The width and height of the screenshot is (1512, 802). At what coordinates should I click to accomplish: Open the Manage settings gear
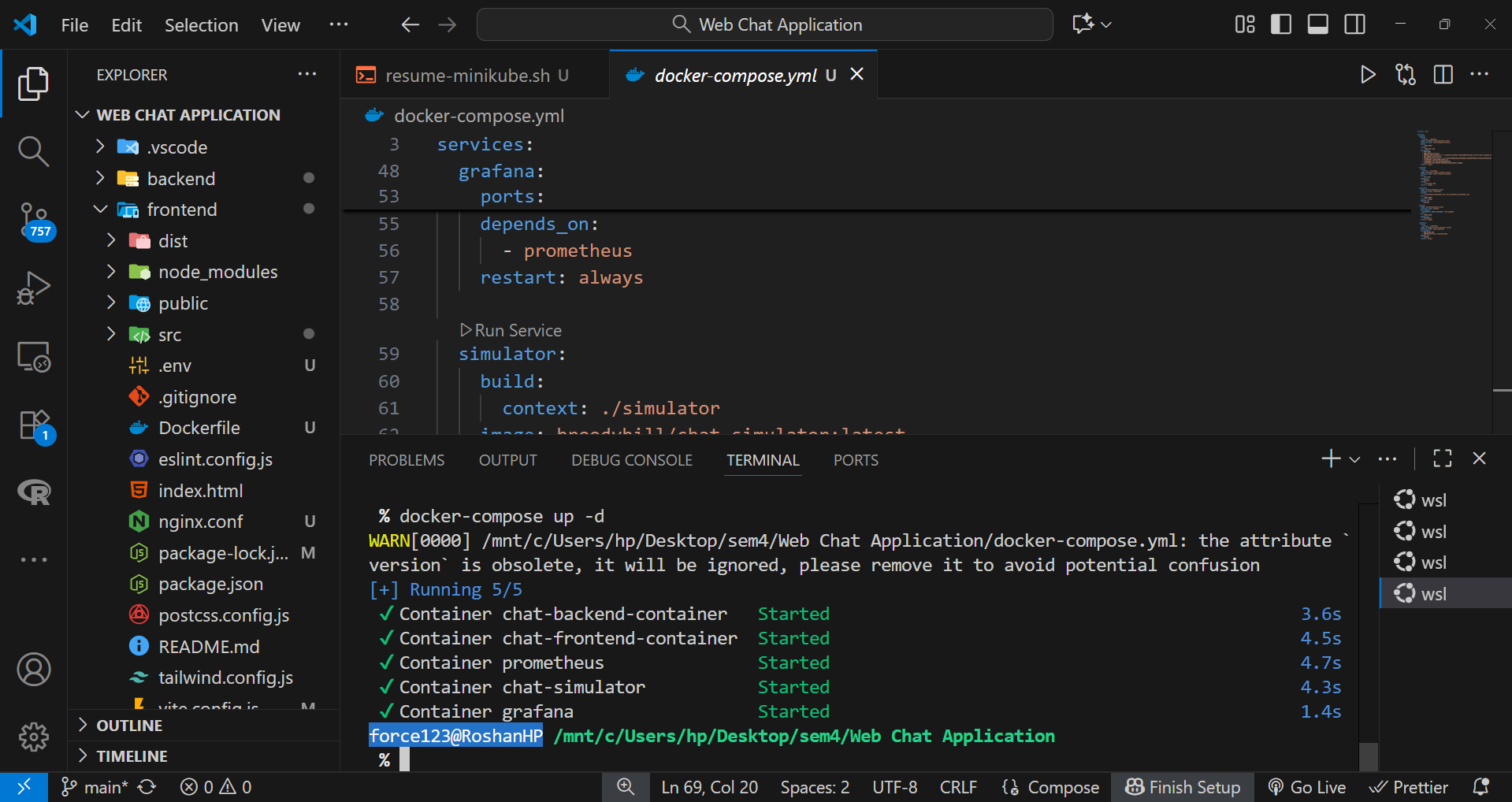click(x=33, y=737)
